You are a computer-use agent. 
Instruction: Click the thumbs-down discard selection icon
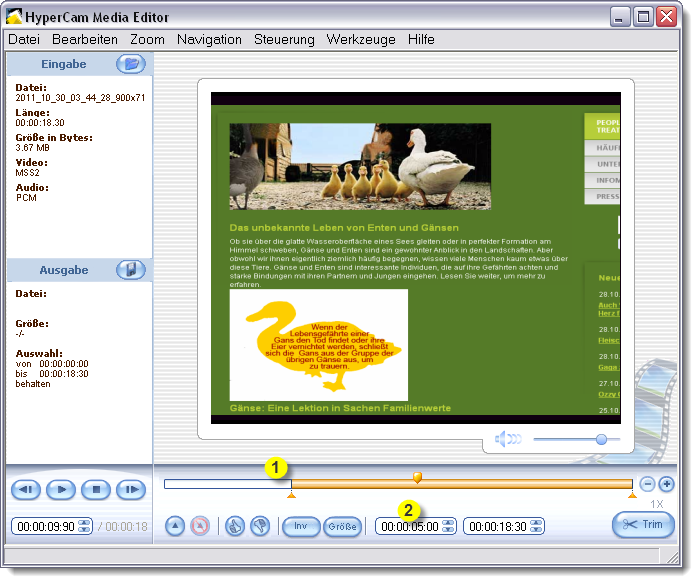pyautogui.click(x=260, y=526)
